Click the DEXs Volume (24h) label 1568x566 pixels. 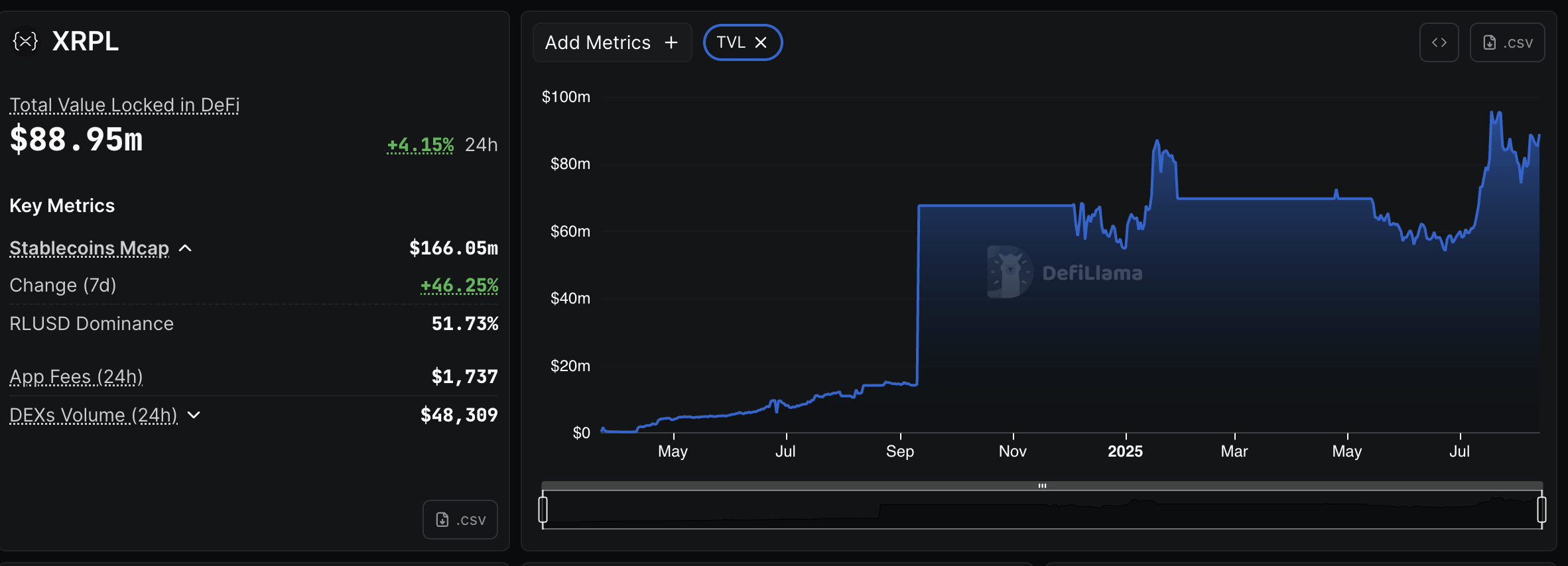coord(94,415)
